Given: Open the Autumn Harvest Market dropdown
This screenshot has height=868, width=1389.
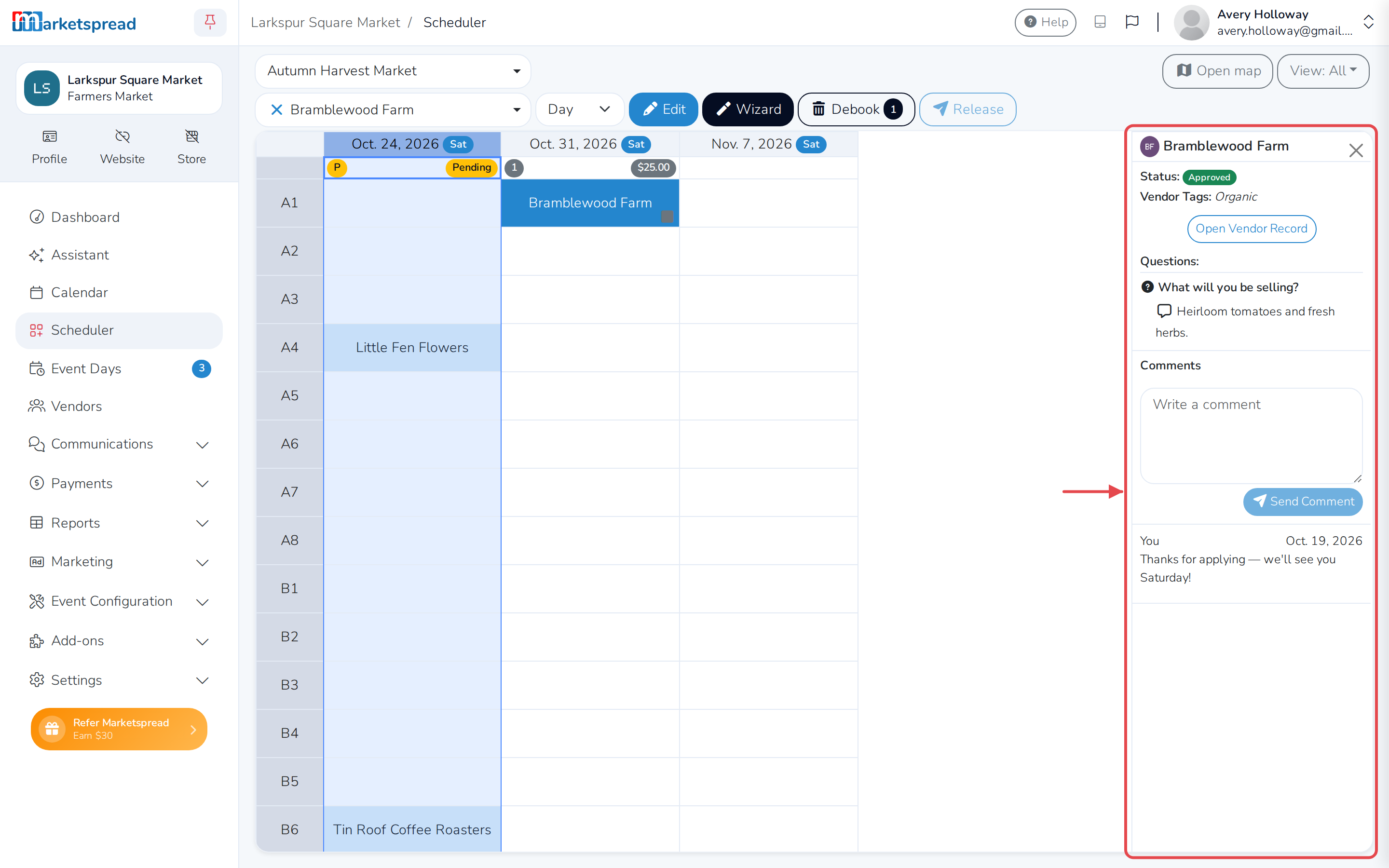Looking at the screenshot, I should (x=393, y=71).
